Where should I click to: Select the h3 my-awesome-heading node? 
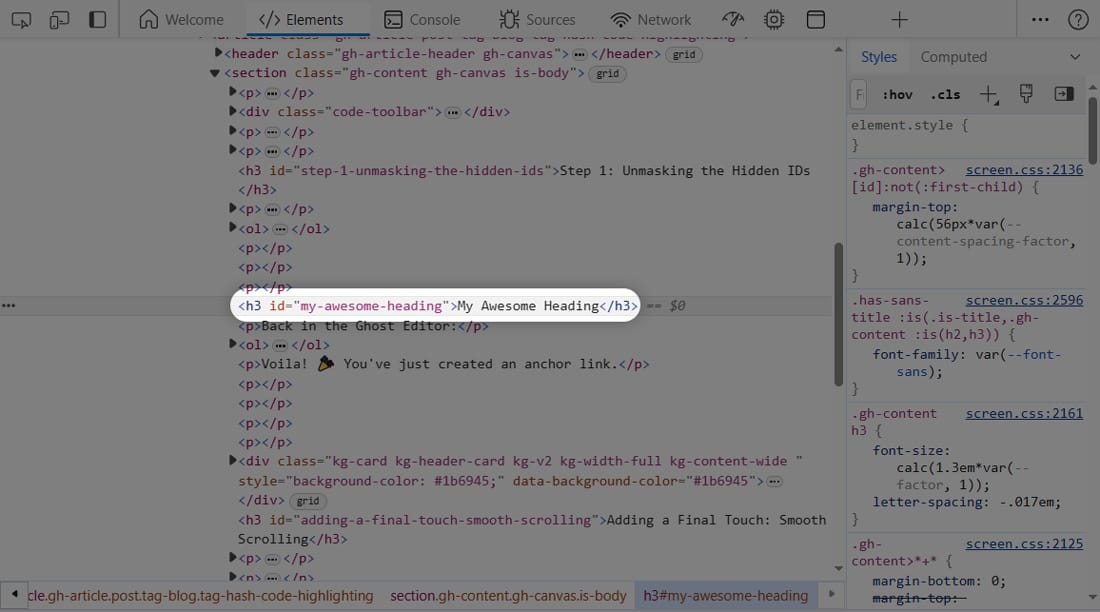coord(438,306)
